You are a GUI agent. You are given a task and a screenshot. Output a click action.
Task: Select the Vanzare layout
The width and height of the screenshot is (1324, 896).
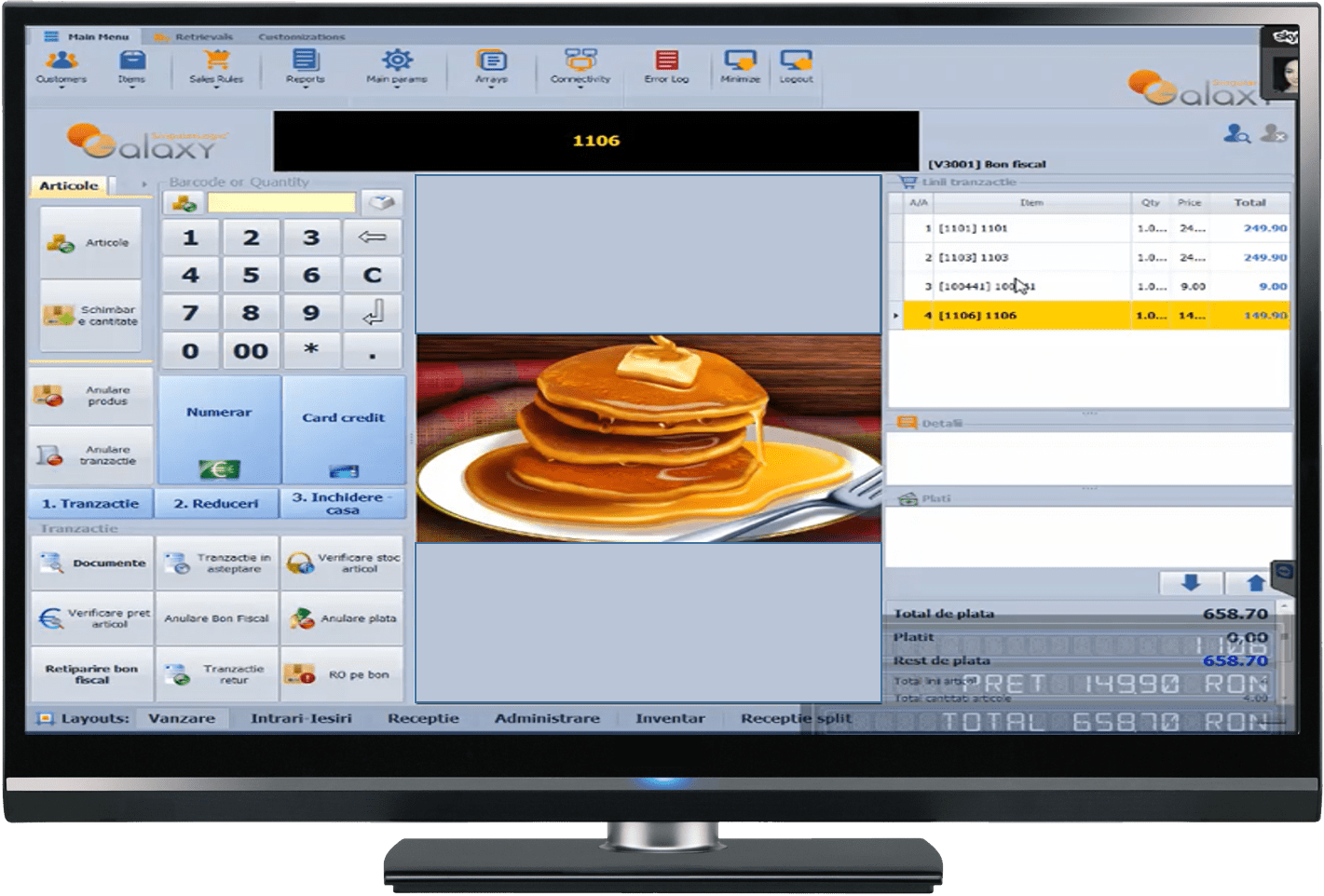pos(182,718)
